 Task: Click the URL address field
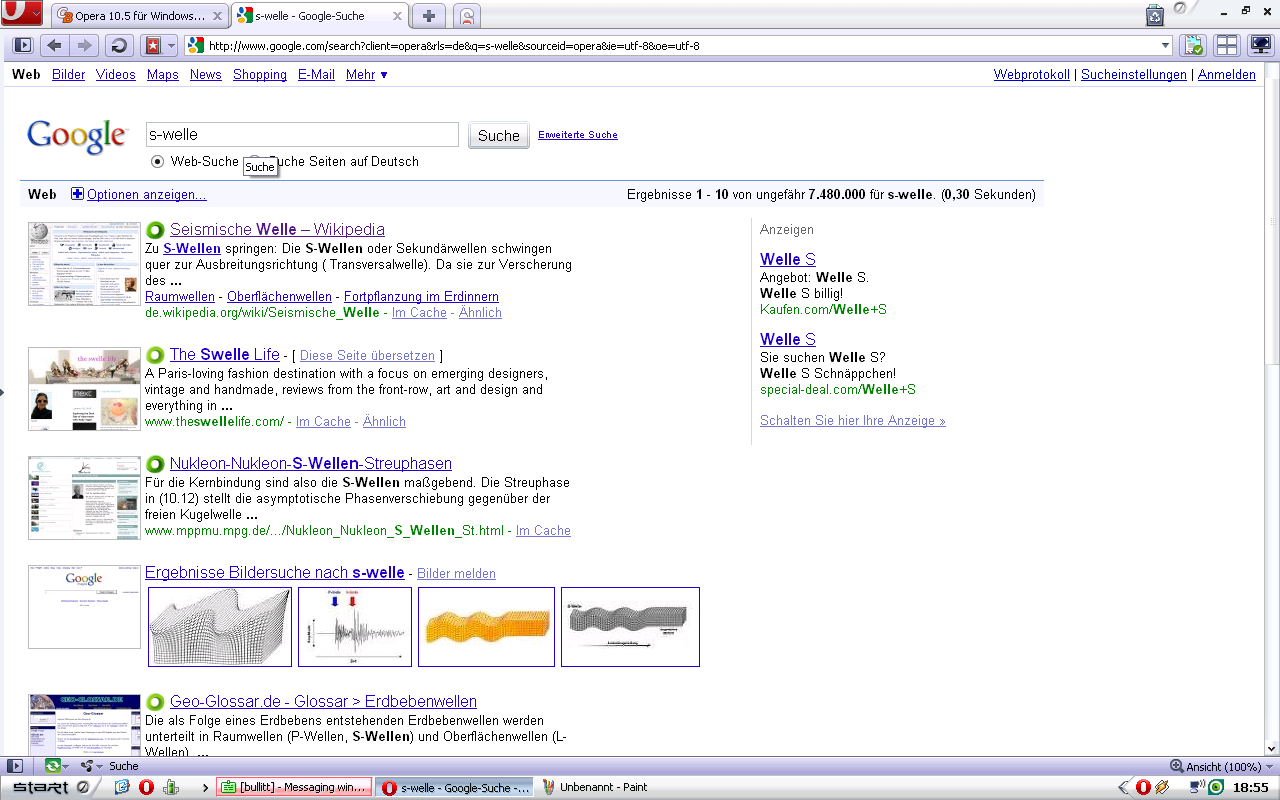click(680, 46)
